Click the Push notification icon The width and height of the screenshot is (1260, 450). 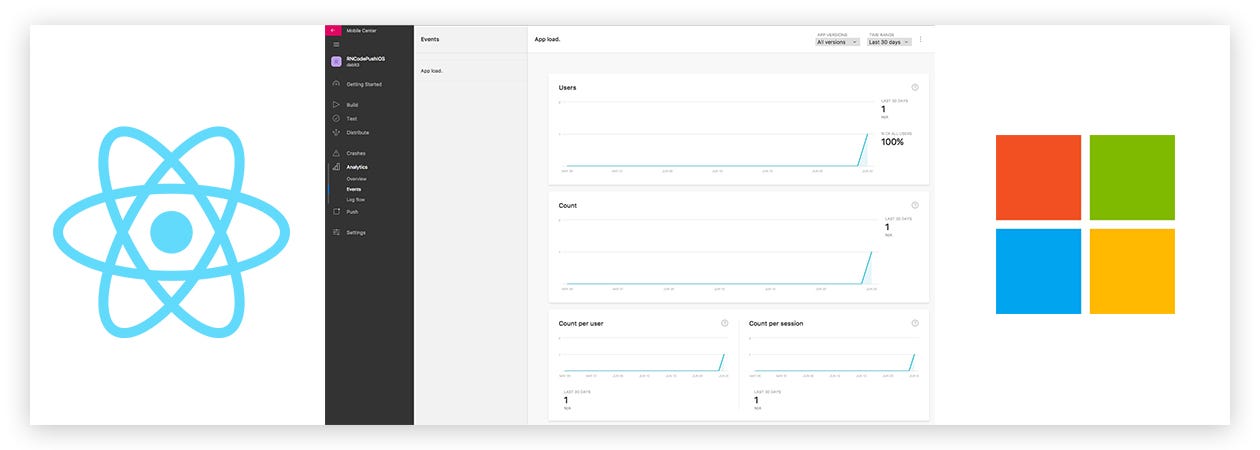tap(336, 212)
